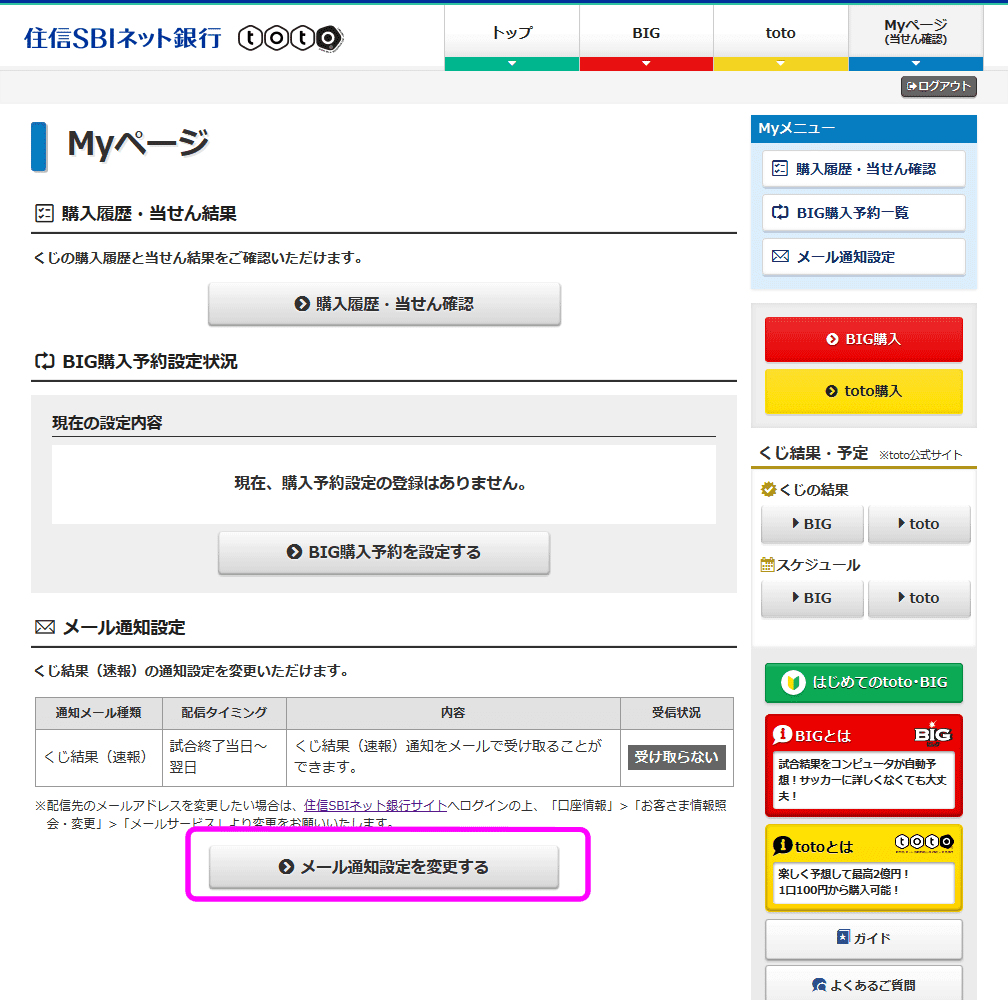The width and height of the screenshot is (1008, 1000).
Task: Click the main 購入履歴・当せん確認 button
Action: click(384, 304)
